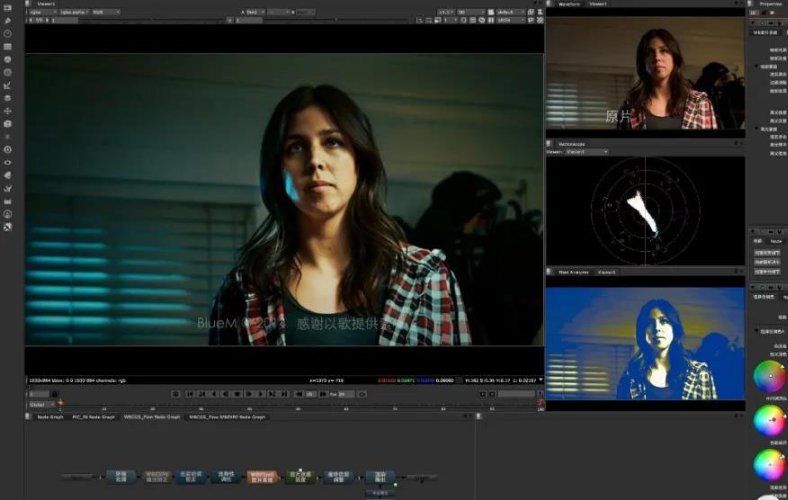788x500 pixels.
Task: Jump to last frame button
Action: pos(284,394)
